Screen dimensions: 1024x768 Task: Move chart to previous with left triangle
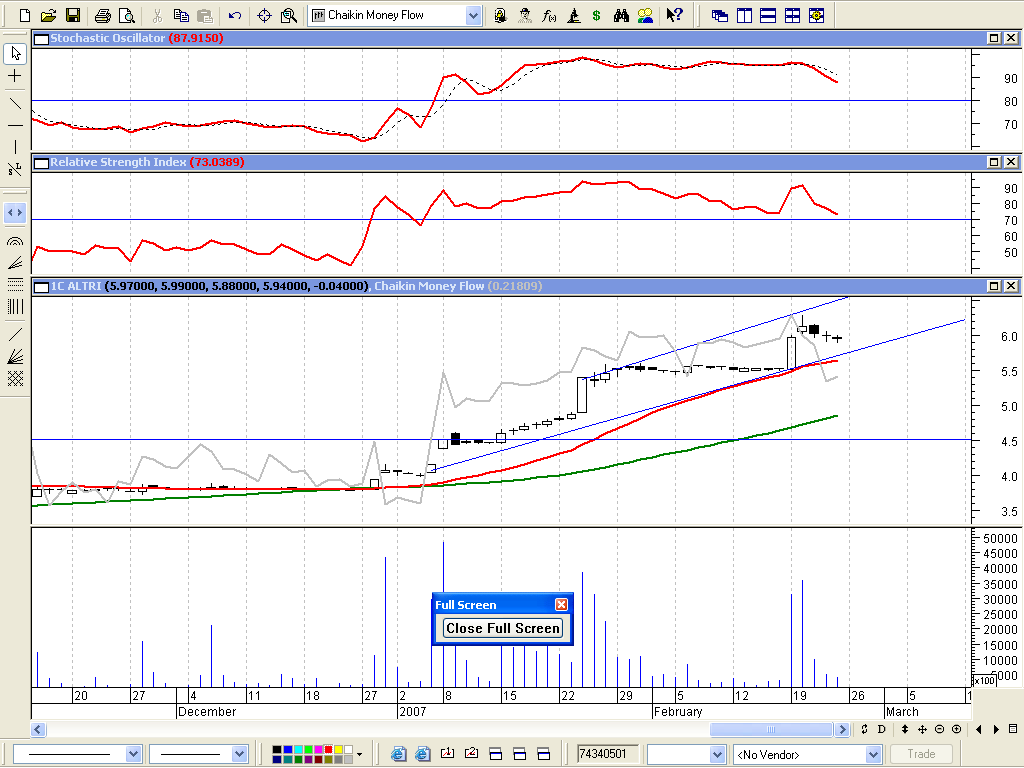coord(978,729)
